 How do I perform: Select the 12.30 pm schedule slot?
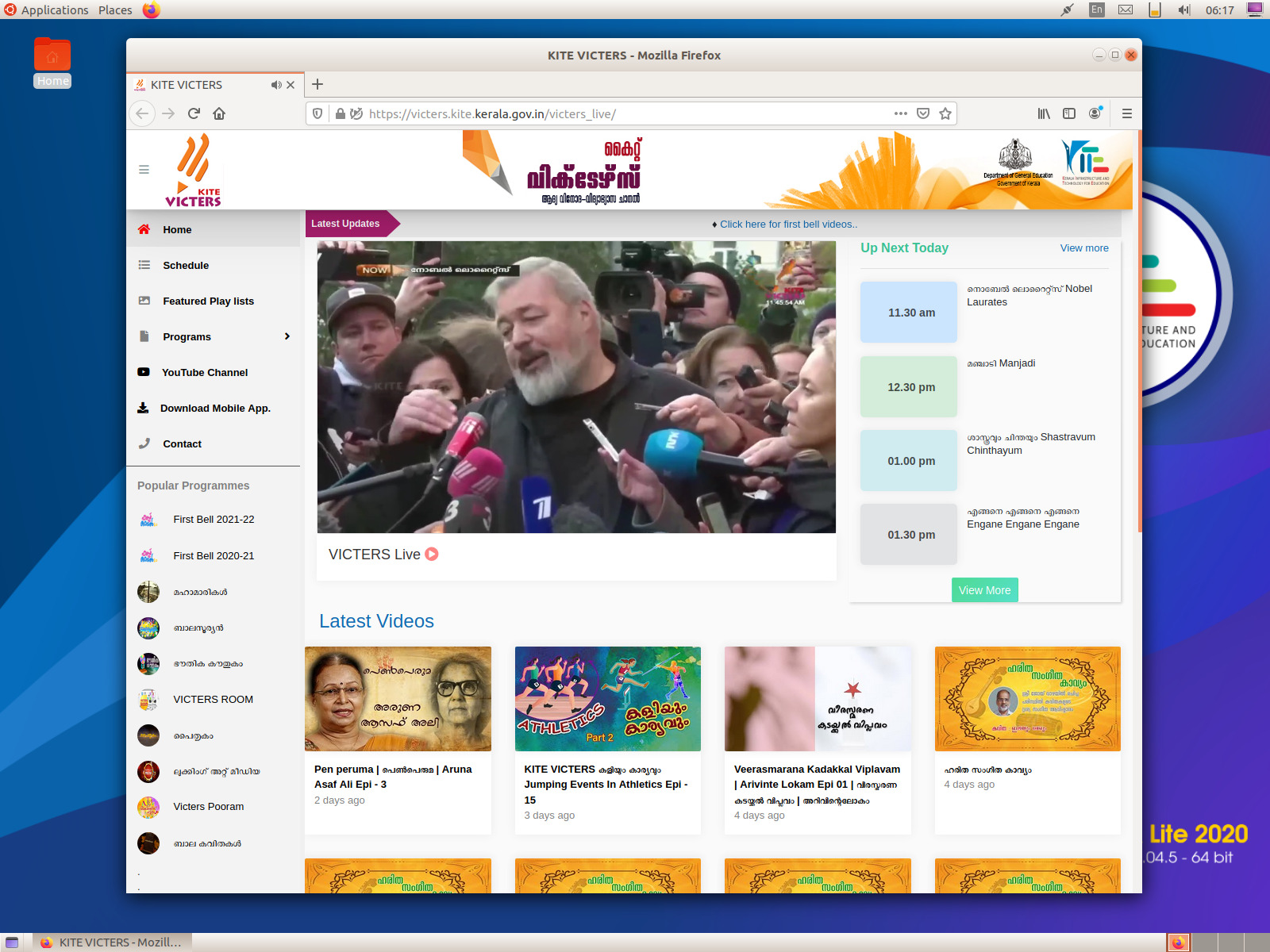tap(909, 386)
